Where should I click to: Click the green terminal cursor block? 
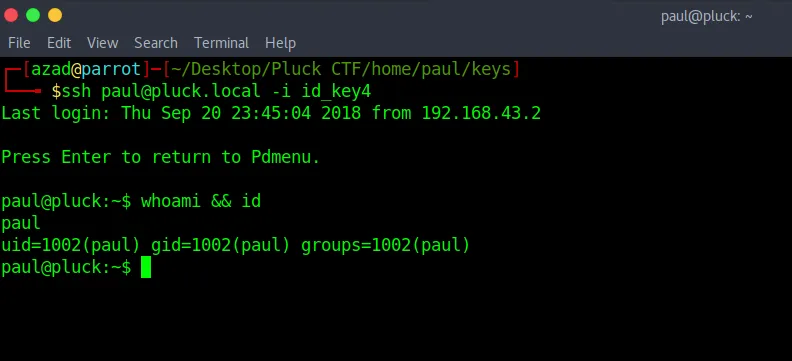[145, 267]
